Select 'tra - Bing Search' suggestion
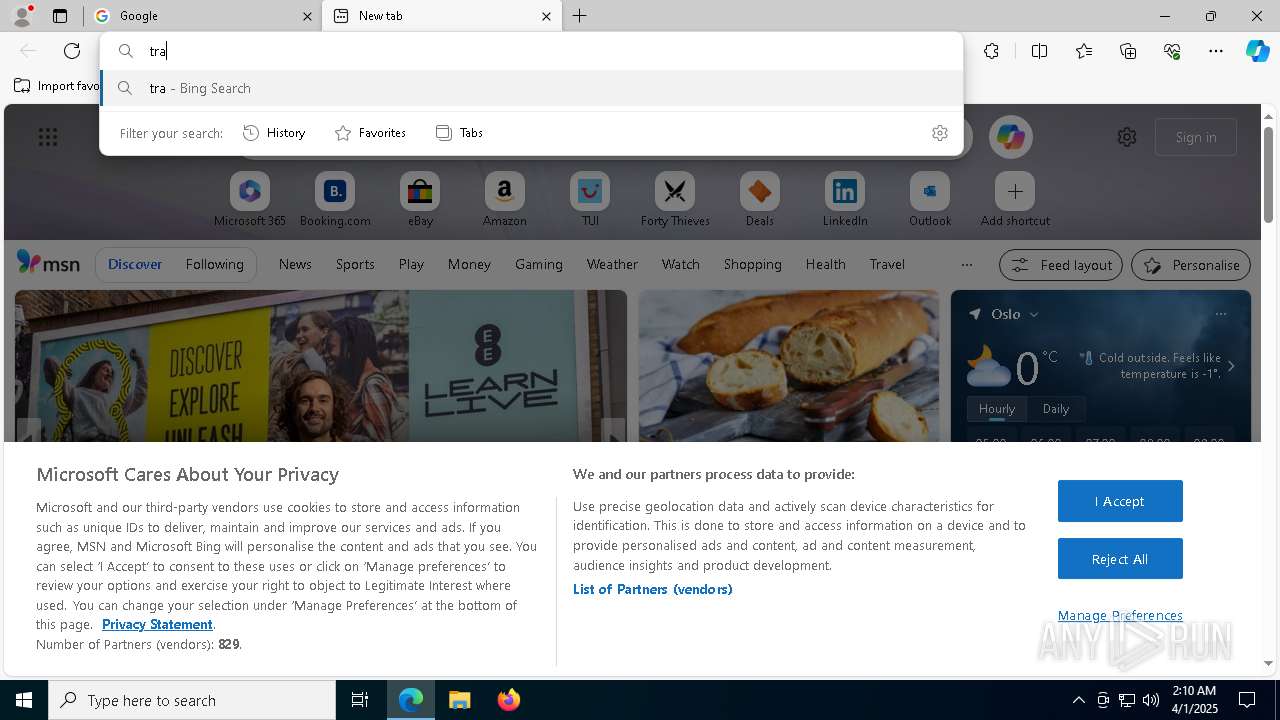Screen dimensions: 1280x720 tap(532, 88)
